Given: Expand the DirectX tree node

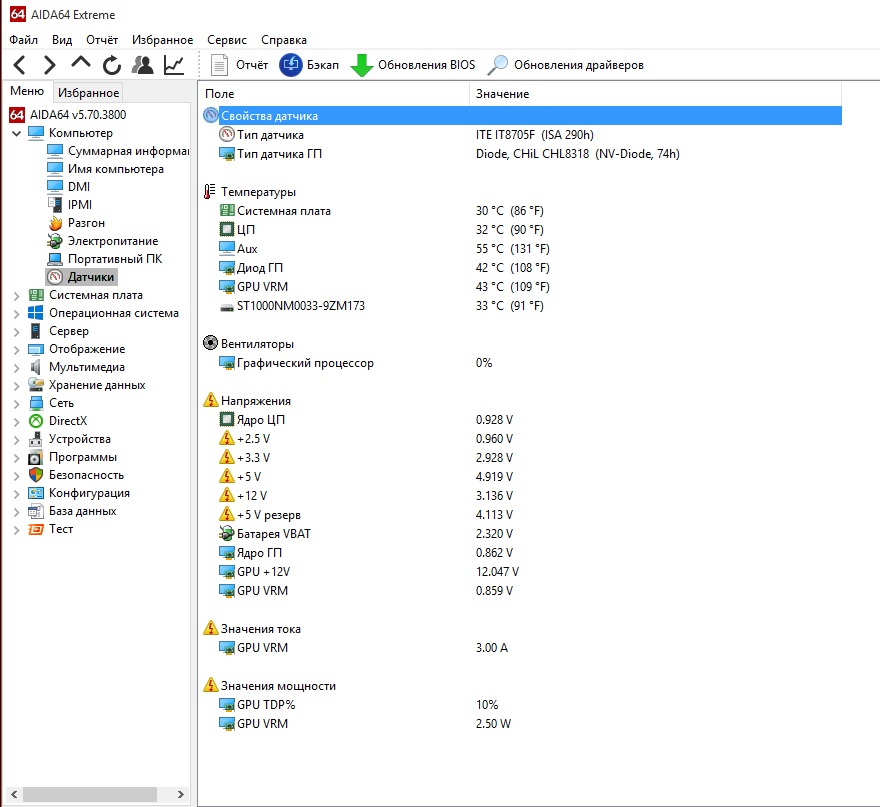Looking at the screenshot, I should pos(16,421).
